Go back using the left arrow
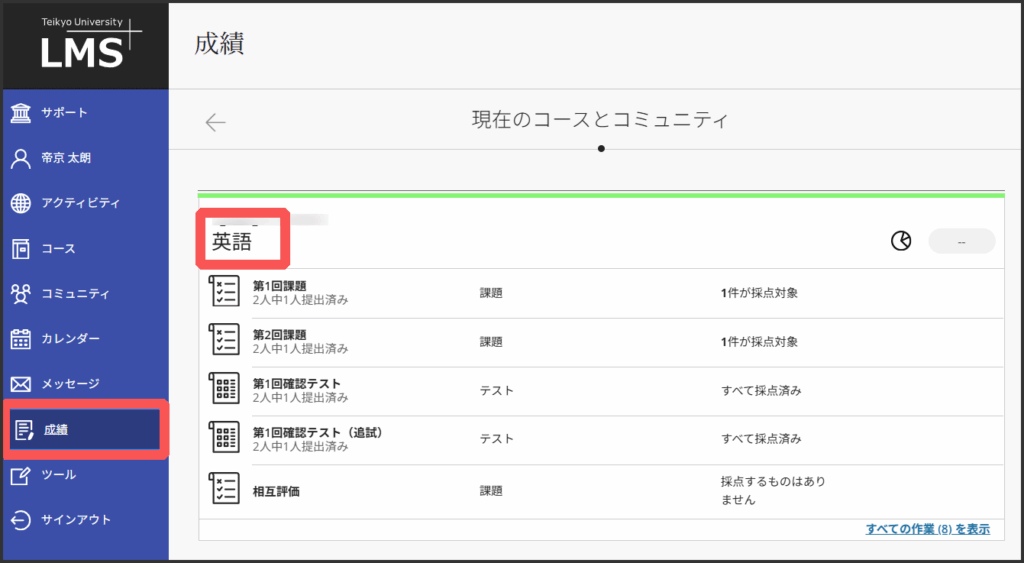1024x563 pixels. (216, 122)
